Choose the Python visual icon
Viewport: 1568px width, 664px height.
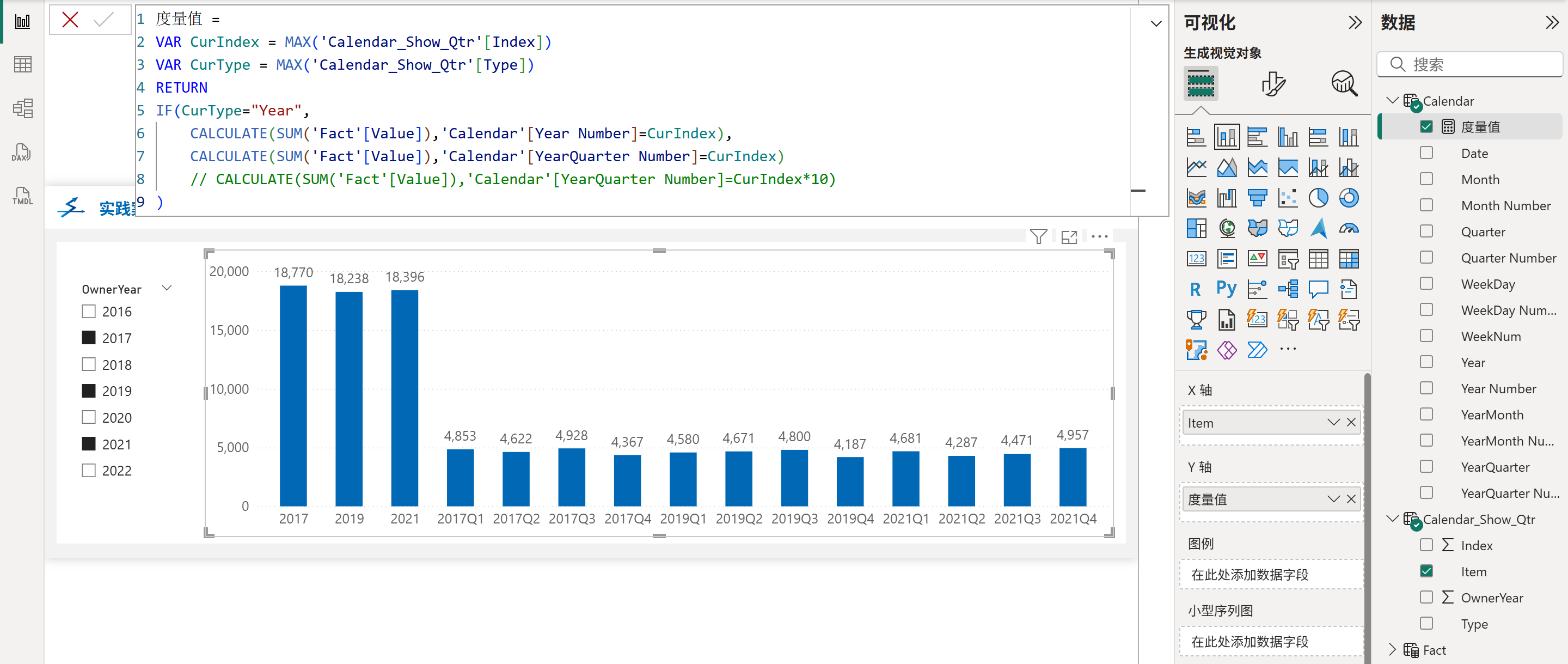(1226, 289)
